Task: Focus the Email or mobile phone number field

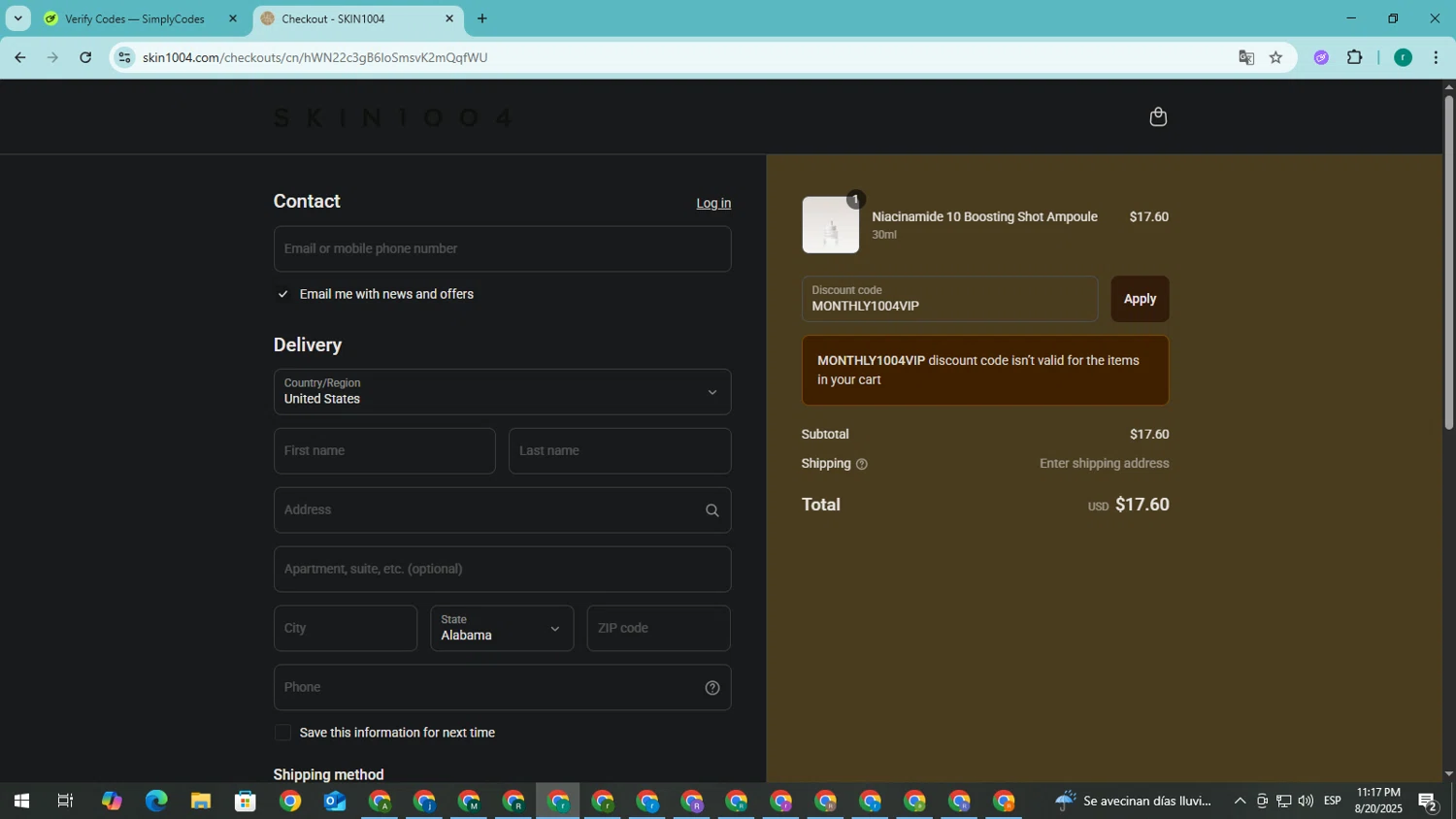Action: [502, 249]
